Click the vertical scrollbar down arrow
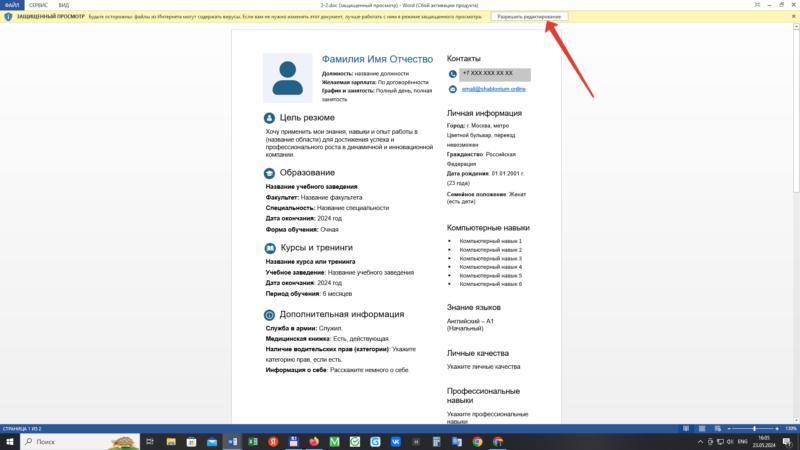The image size is (800, 450). pyautogui.click(x=796, y=420)
